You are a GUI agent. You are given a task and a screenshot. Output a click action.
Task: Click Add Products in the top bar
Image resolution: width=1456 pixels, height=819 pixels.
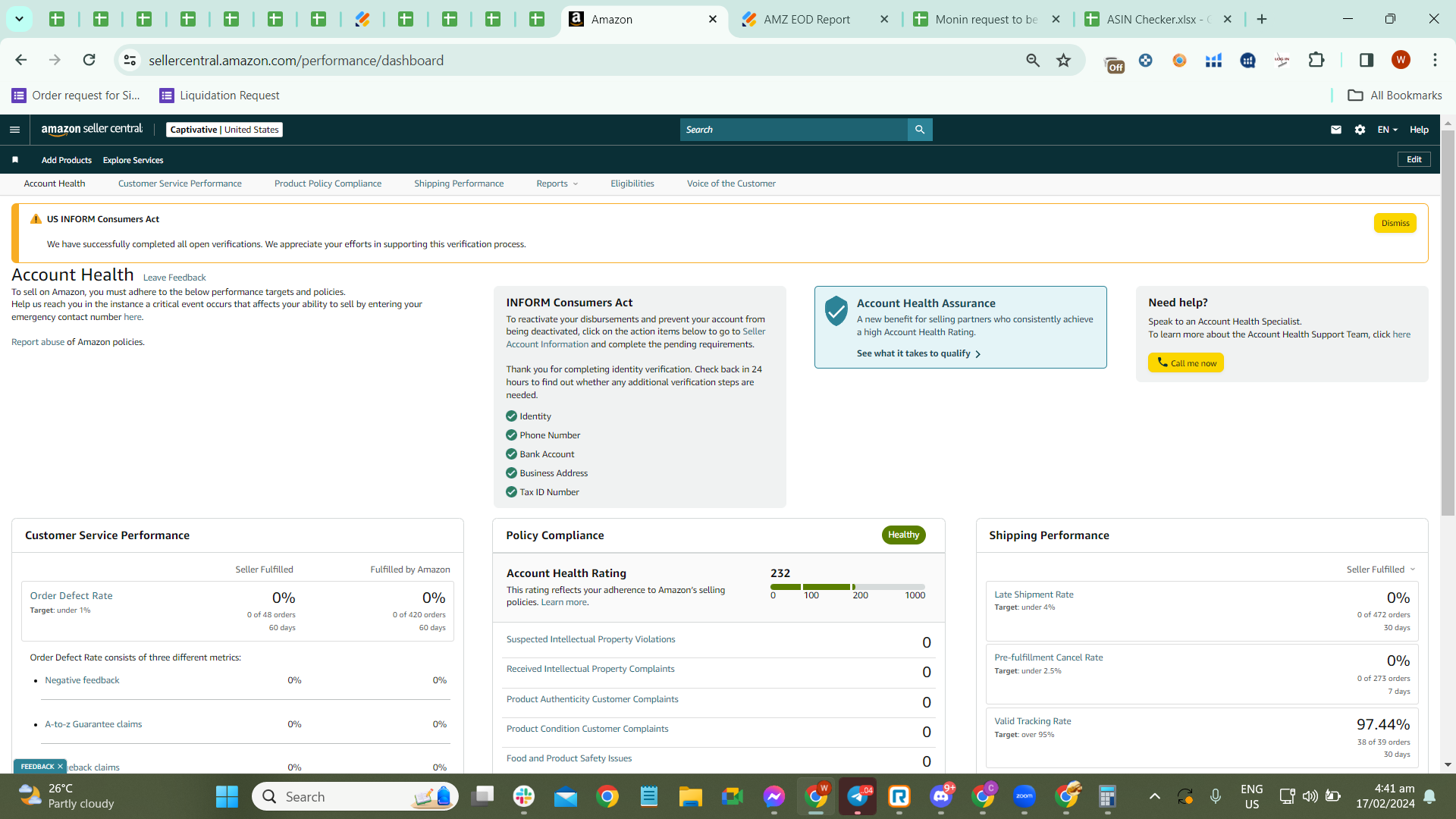coord(67,160)
